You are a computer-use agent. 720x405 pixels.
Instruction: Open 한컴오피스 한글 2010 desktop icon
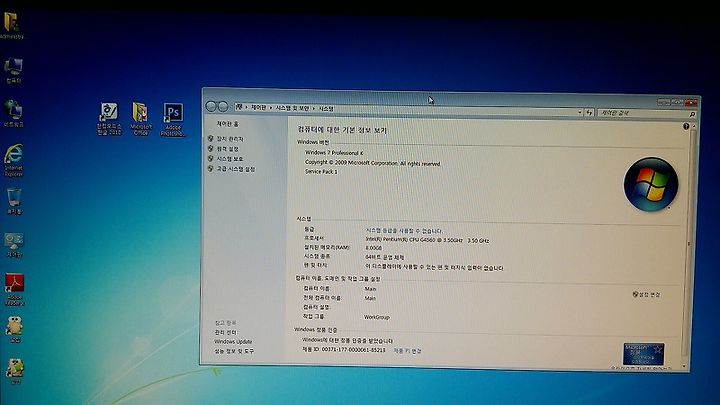(109, 118)
